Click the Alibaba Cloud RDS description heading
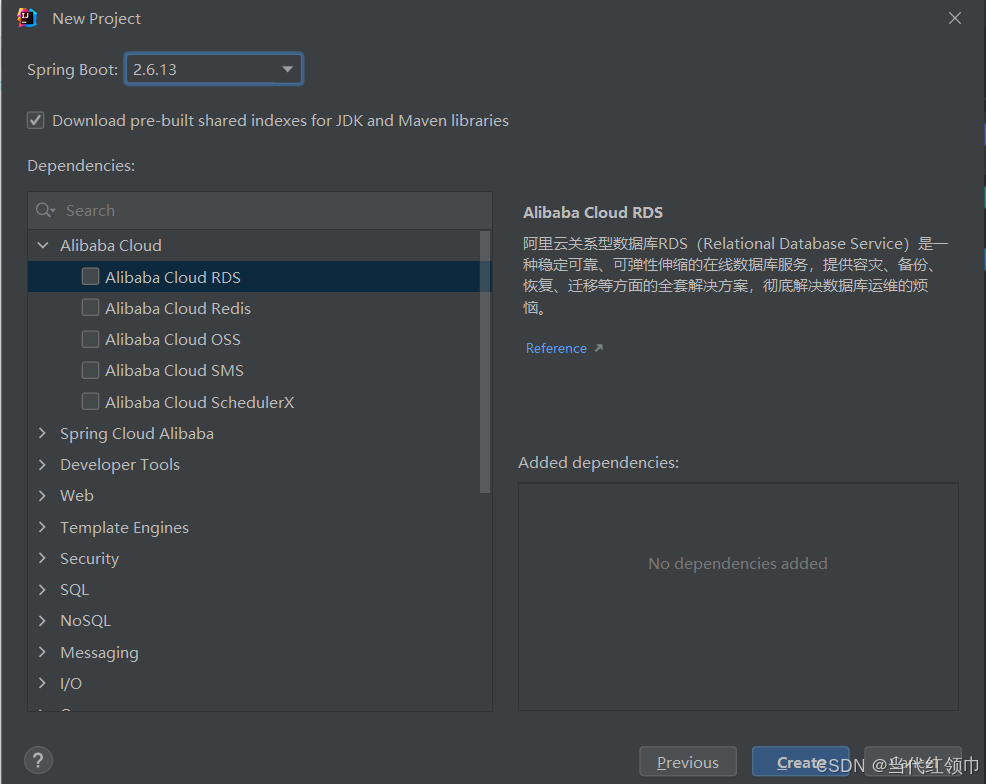This screenshot has width=986, height=784. [x=593, y=213]
